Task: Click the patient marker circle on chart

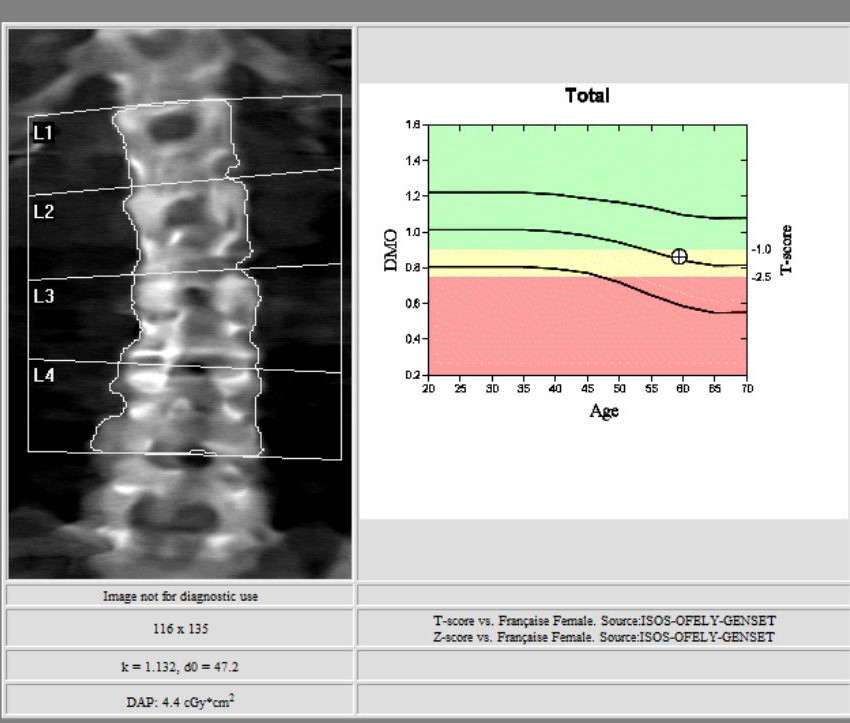Action: coord(679,256)
